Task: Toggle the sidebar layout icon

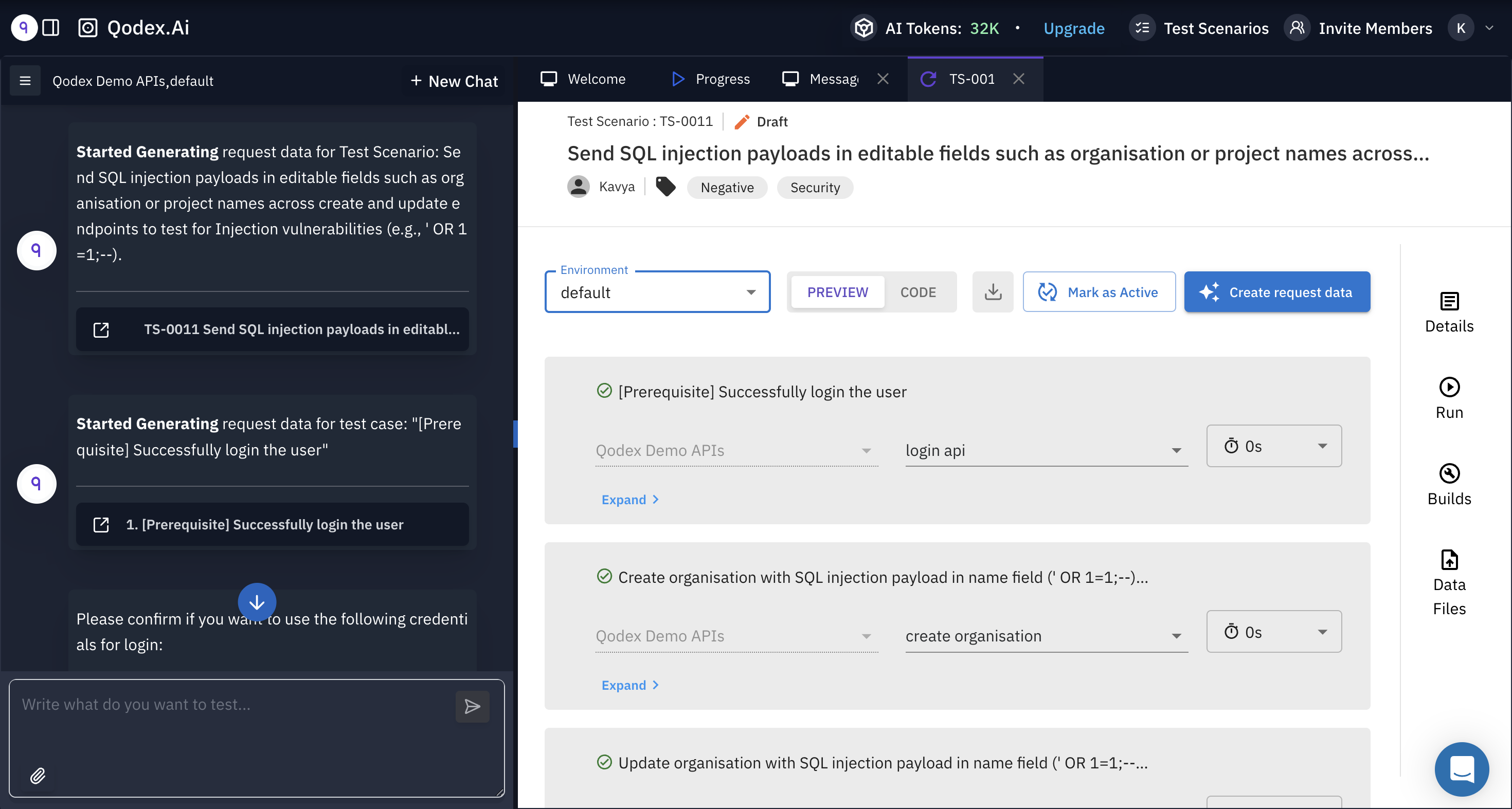Action: click(x=51, y=28)
